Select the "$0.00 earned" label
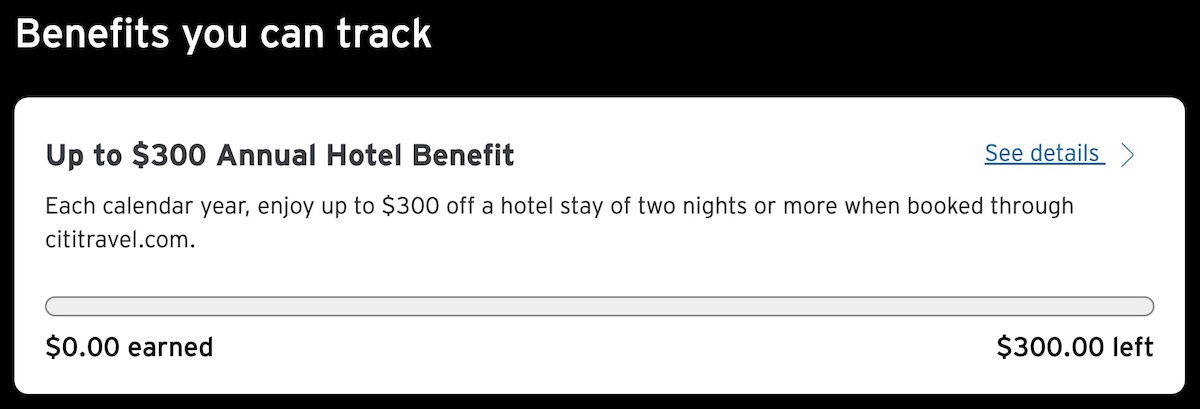Screen dimensions: 1200x409 point(129,347)
